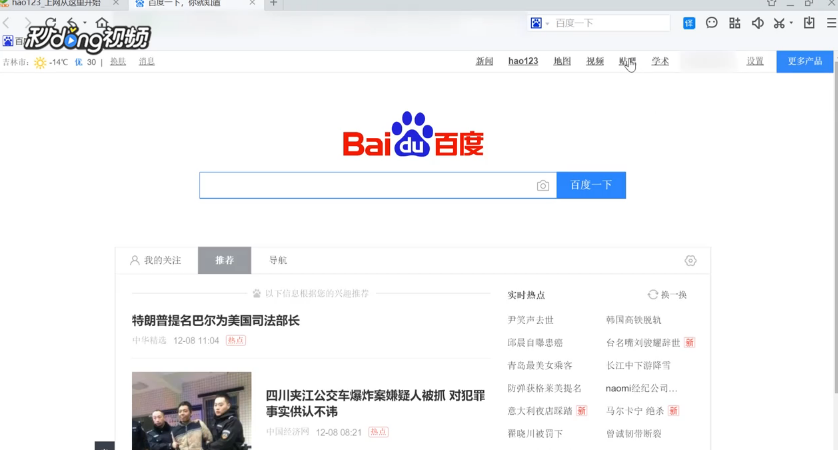Click the blue 百度一下 search button

coord(591,185)
